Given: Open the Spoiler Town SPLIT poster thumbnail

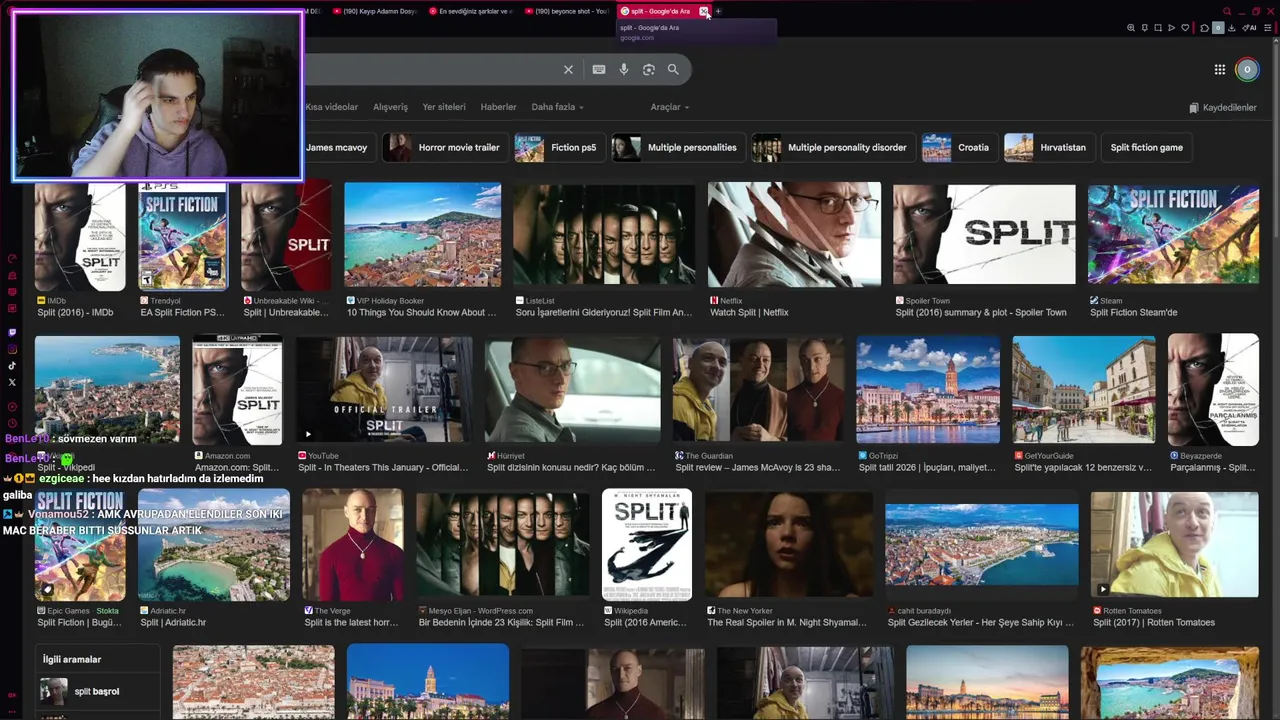Looking at the screenshot, I should click(x=984, y=235).
